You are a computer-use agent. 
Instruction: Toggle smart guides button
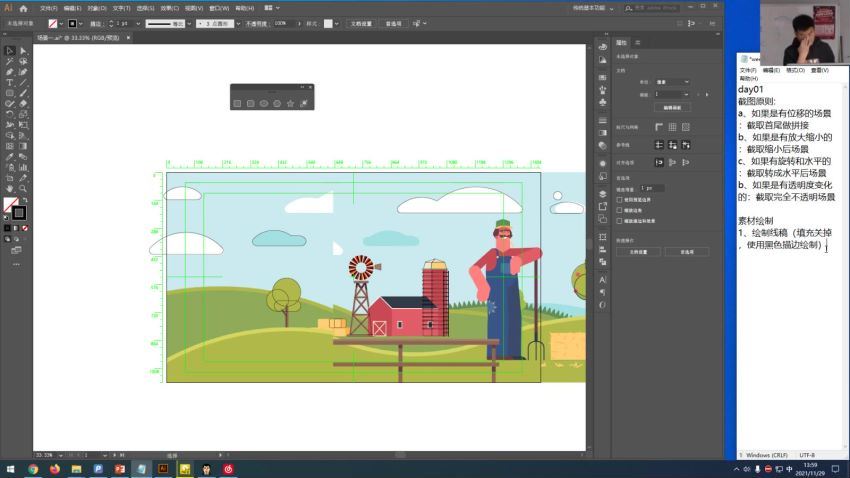[x=686, y=145]
